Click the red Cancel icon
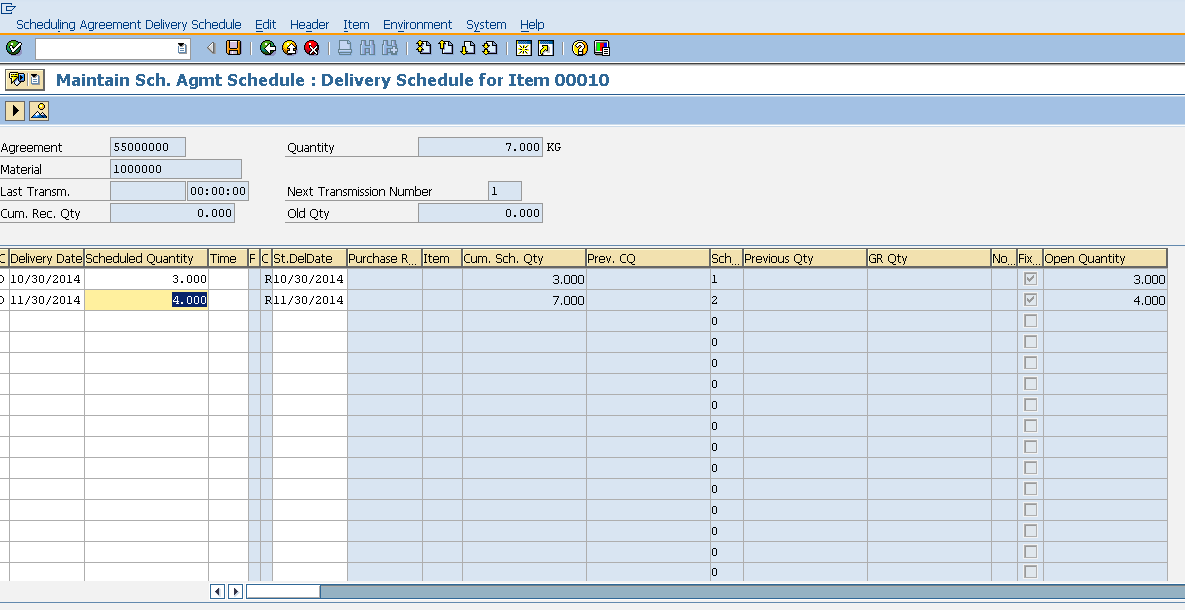1185x610 pixels. (311, 48)
